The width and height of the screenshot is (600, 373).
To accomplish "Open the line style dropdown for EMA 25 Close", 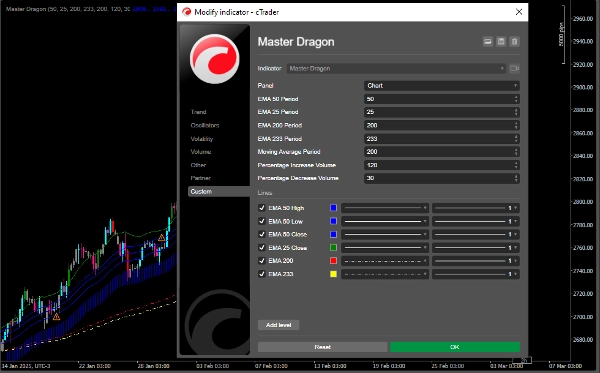I will [x=385, y=248].
